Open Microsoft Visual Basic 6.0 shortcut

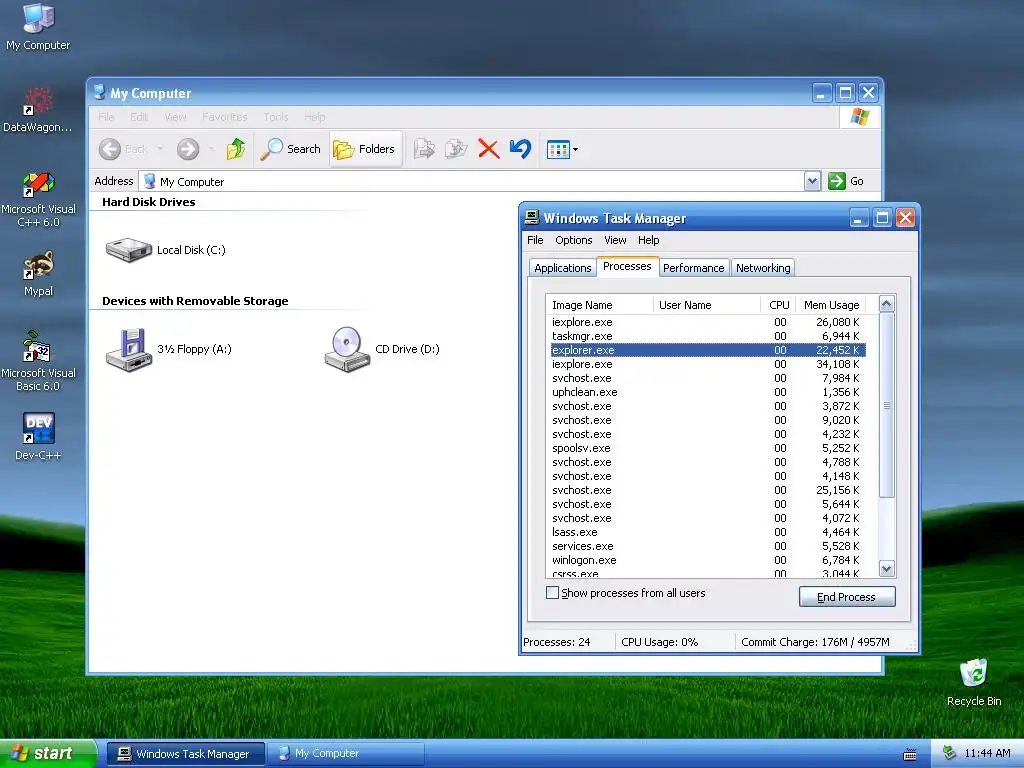tap(38, 361)
